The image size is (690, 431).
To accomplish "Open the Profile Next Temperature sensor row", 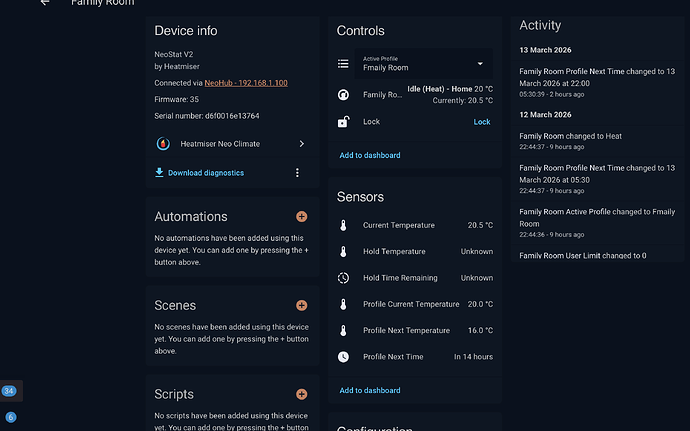I will pyautogui.click(x=414, y=330).
